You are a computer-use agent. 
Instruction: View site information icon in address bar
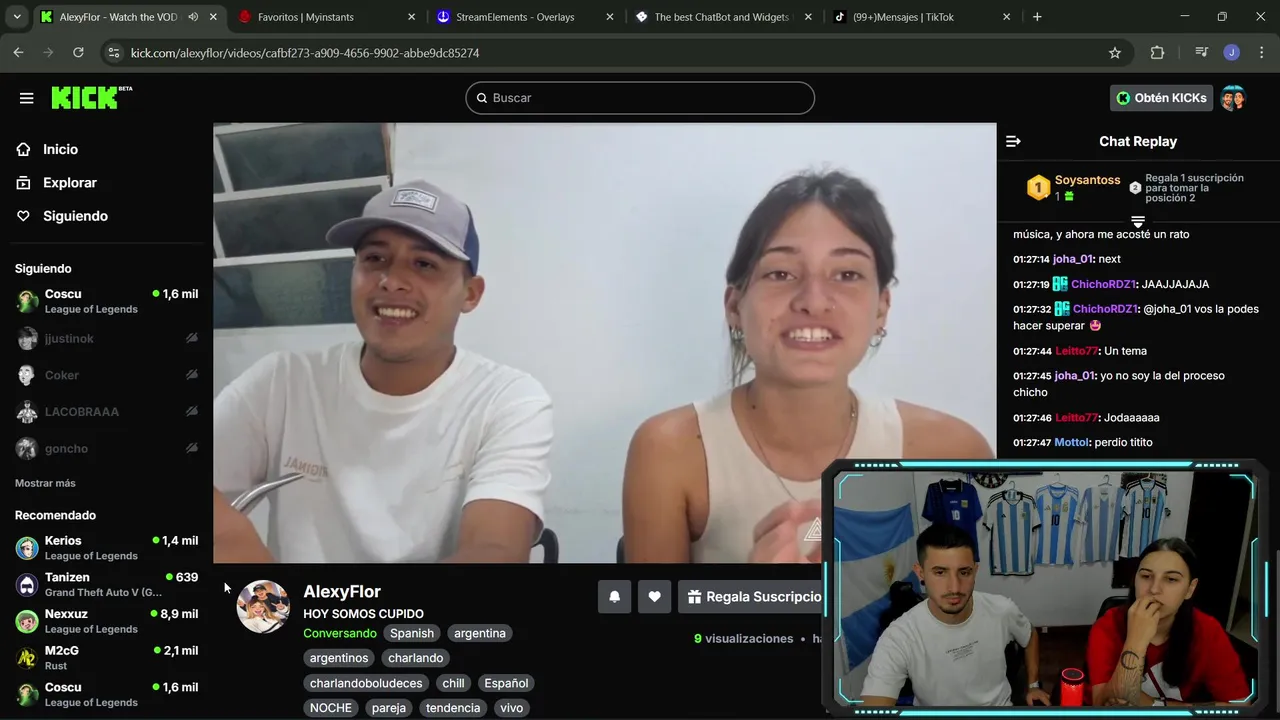113,53
